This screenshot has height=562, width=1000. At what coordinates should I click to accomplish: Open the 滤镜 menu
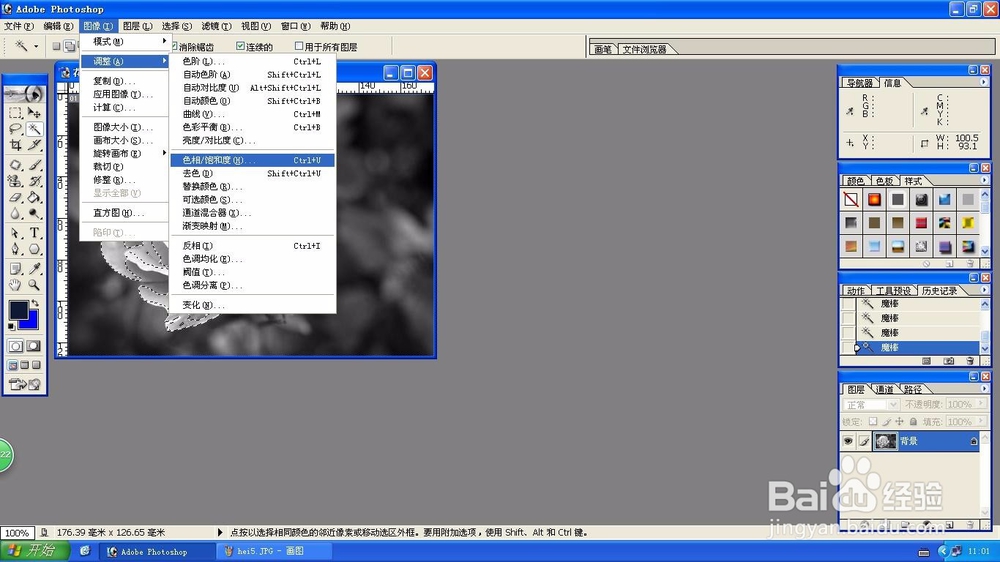click(x=216, y=26)
